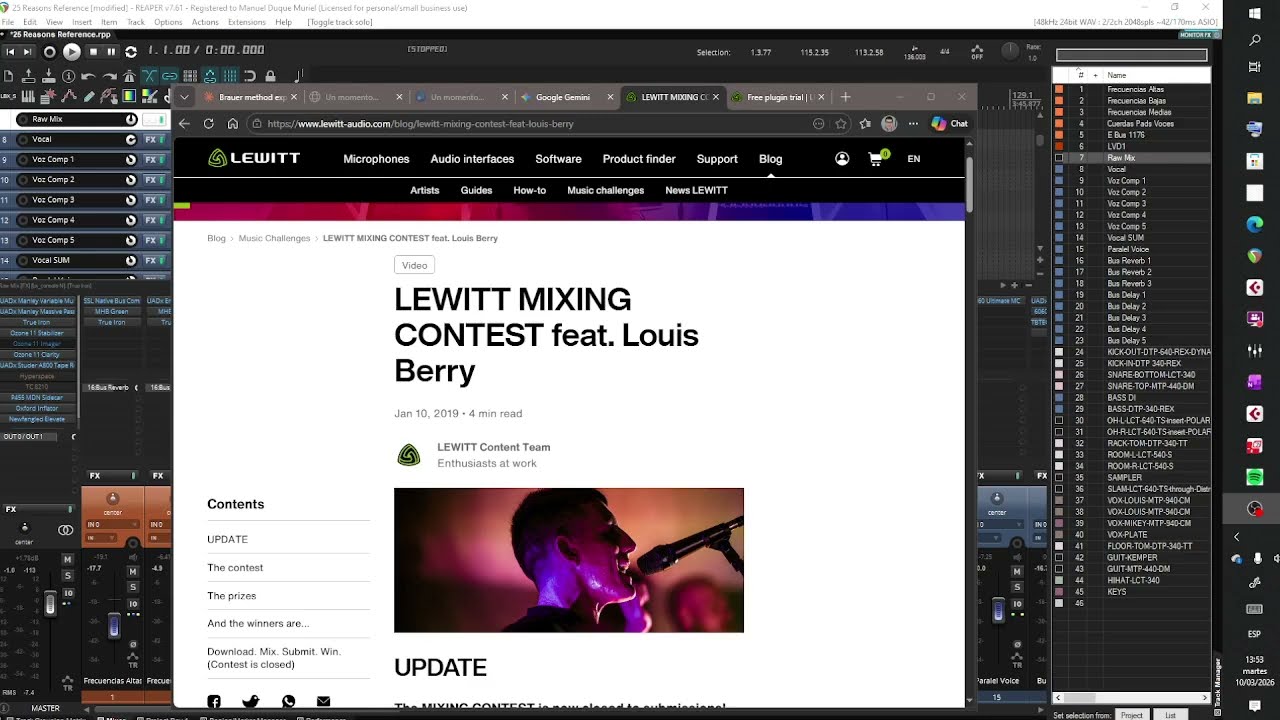
Task: Open REAPER Track menu
Action: (x=136, y=22)
